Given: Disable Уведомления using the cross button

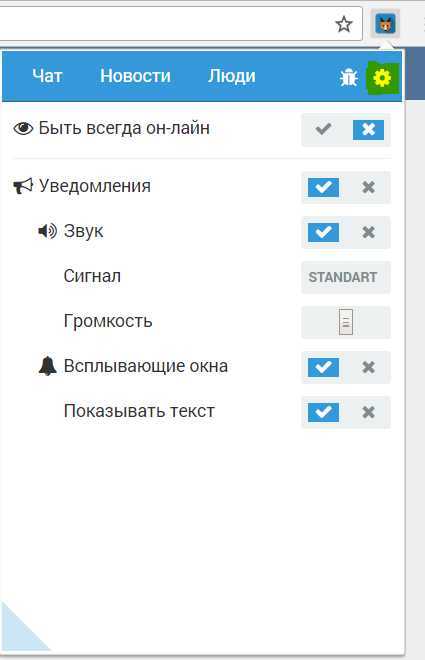Looking at the screenshot, I should [x=368, y=187].
